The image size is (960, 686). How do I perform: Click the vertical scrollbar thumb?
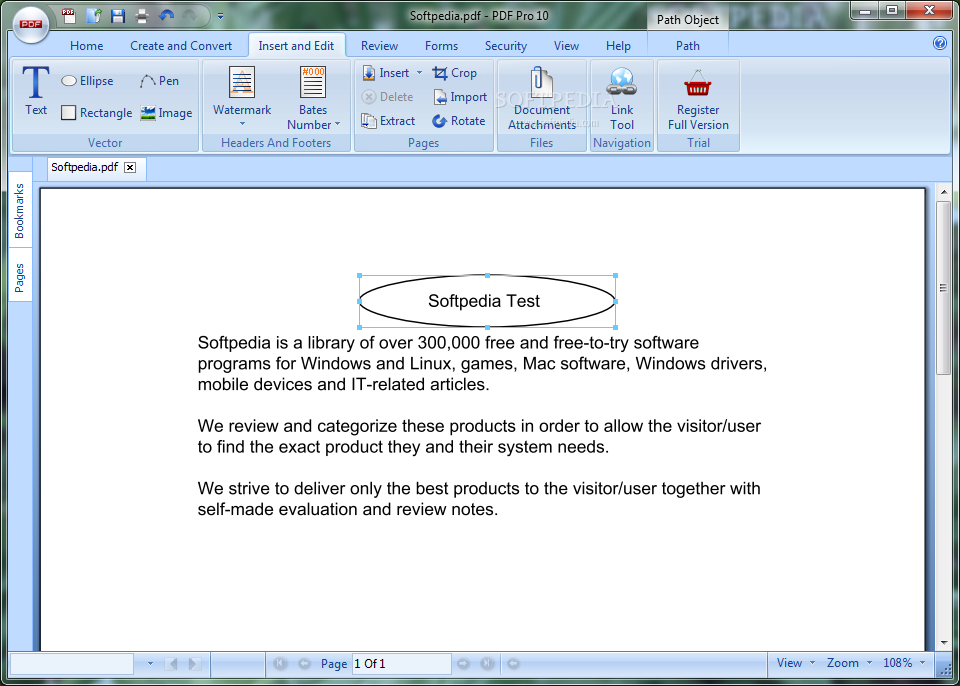[x=943, y=288]
